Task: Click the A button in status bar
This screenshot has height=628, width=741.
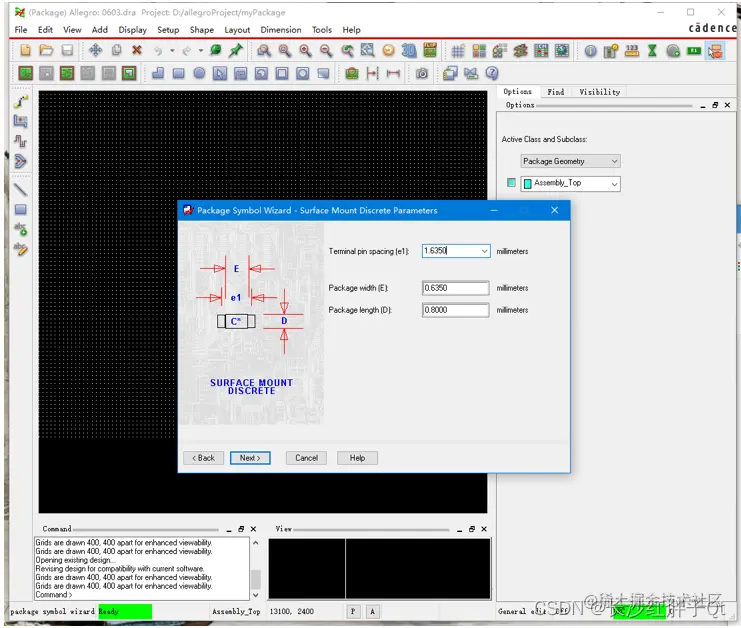Action: (372, 611)
